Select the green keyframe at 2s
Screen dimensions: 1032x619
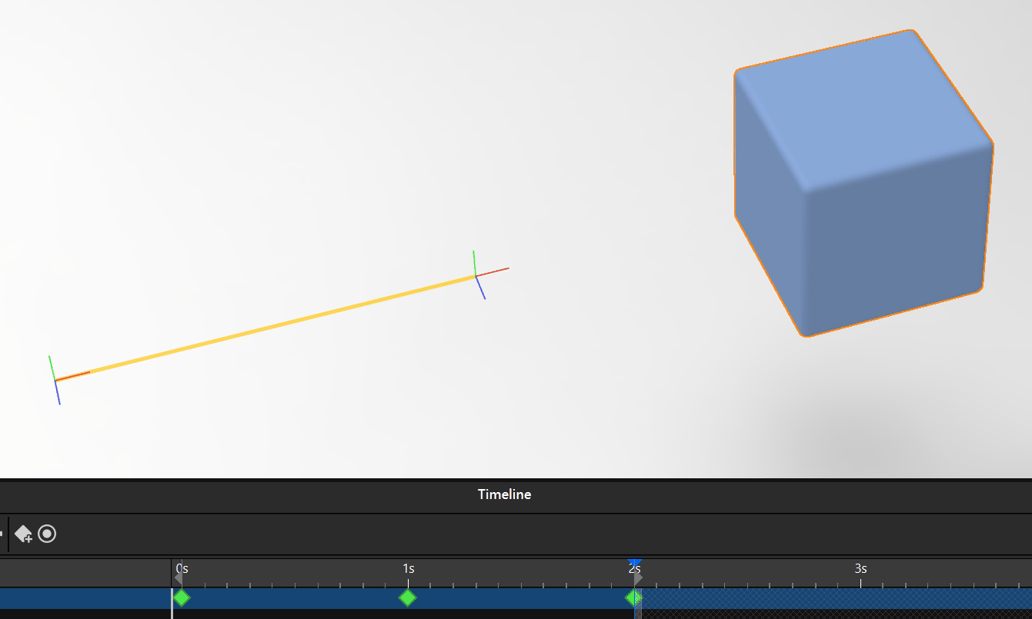(x=635, y=599)
